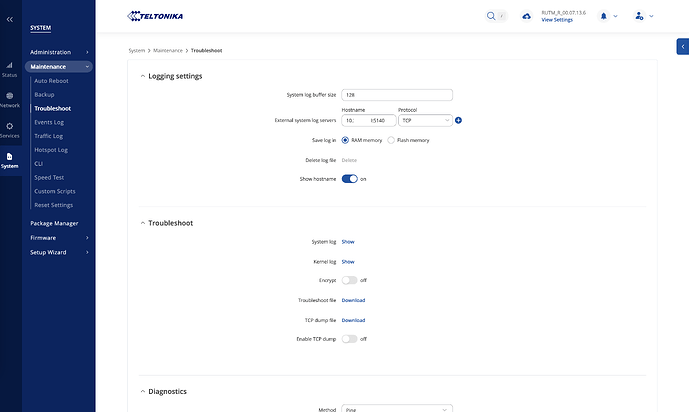
Task: Collapse the Maintenance menu
Action: pos(59,66)
